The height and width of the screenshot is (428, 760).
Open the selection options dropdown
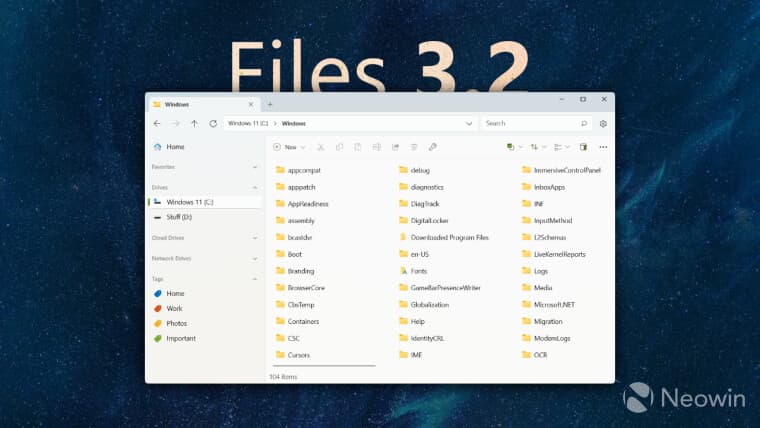[514, 147]
